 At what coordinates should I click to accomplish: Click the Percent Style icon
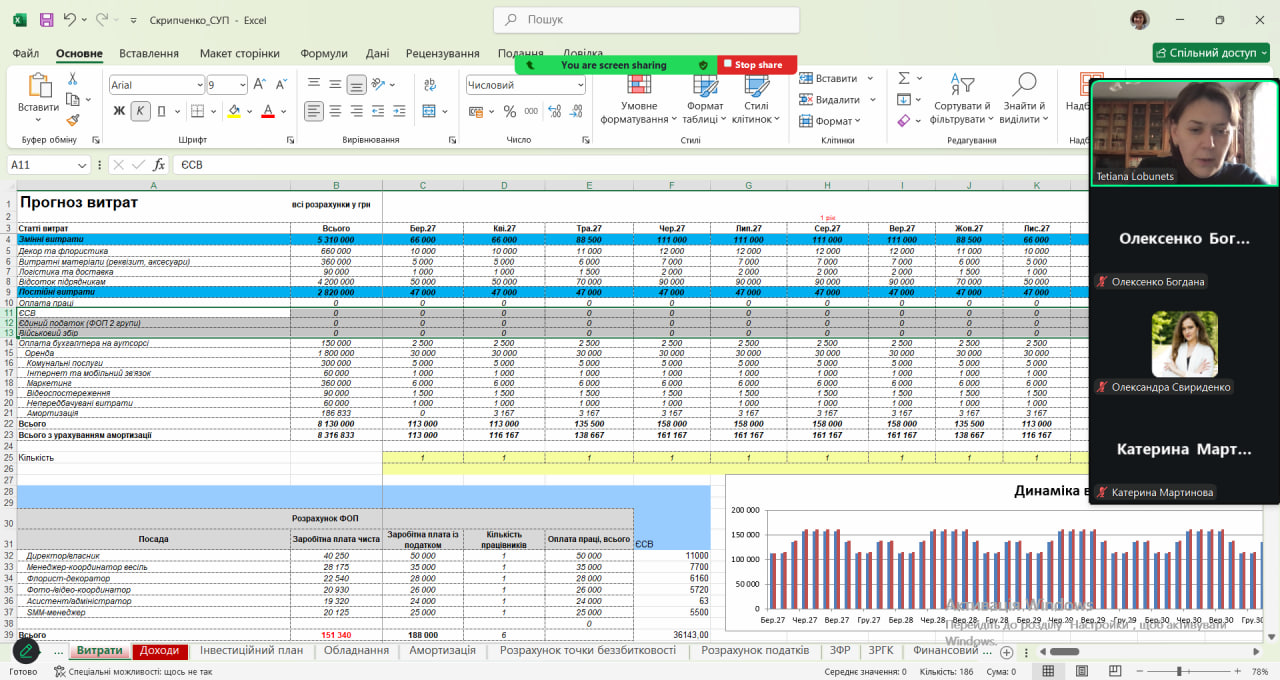[x=510, y=111]
